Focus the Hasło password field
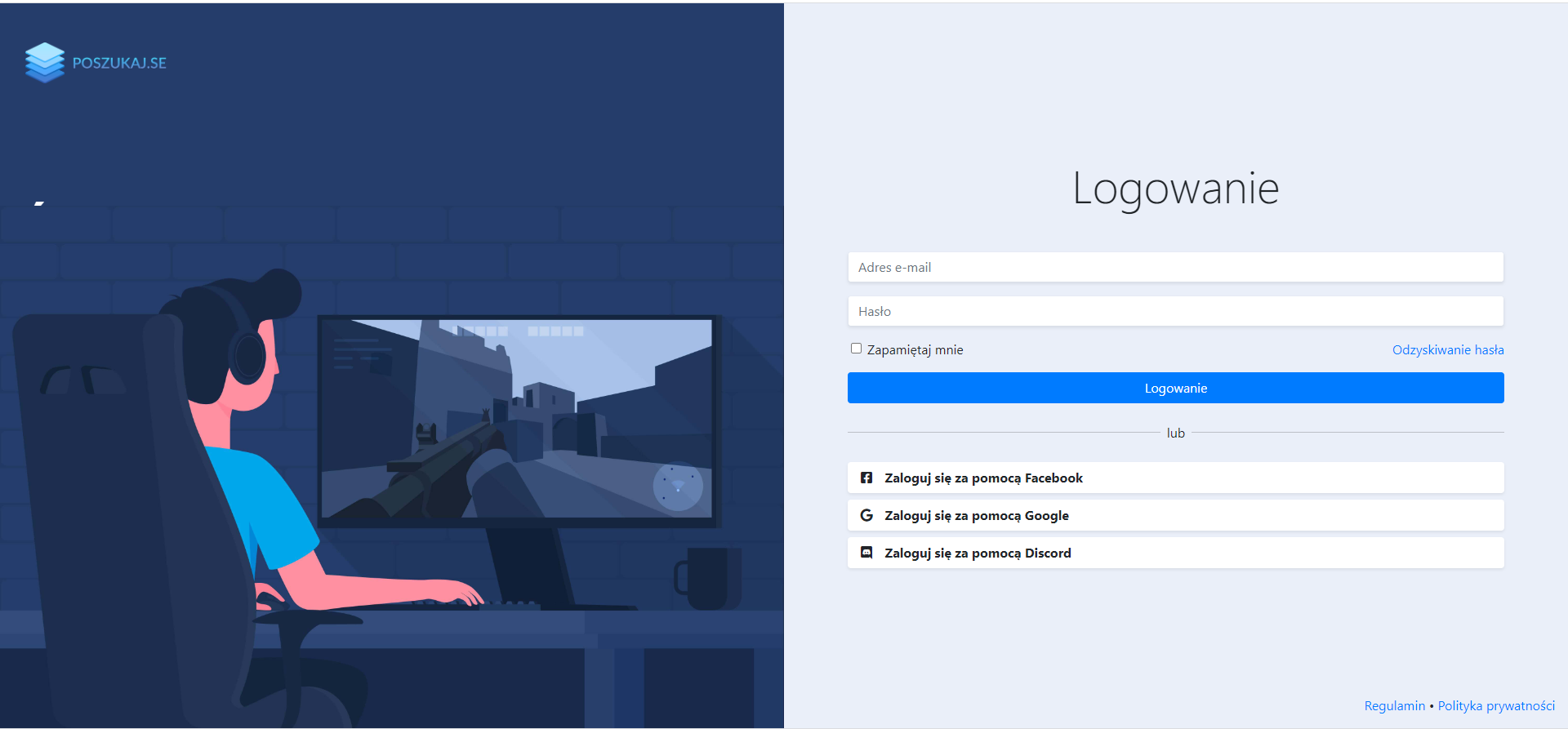The height and width of the screenshot is (729, 1568). (x=1175, y=311)
